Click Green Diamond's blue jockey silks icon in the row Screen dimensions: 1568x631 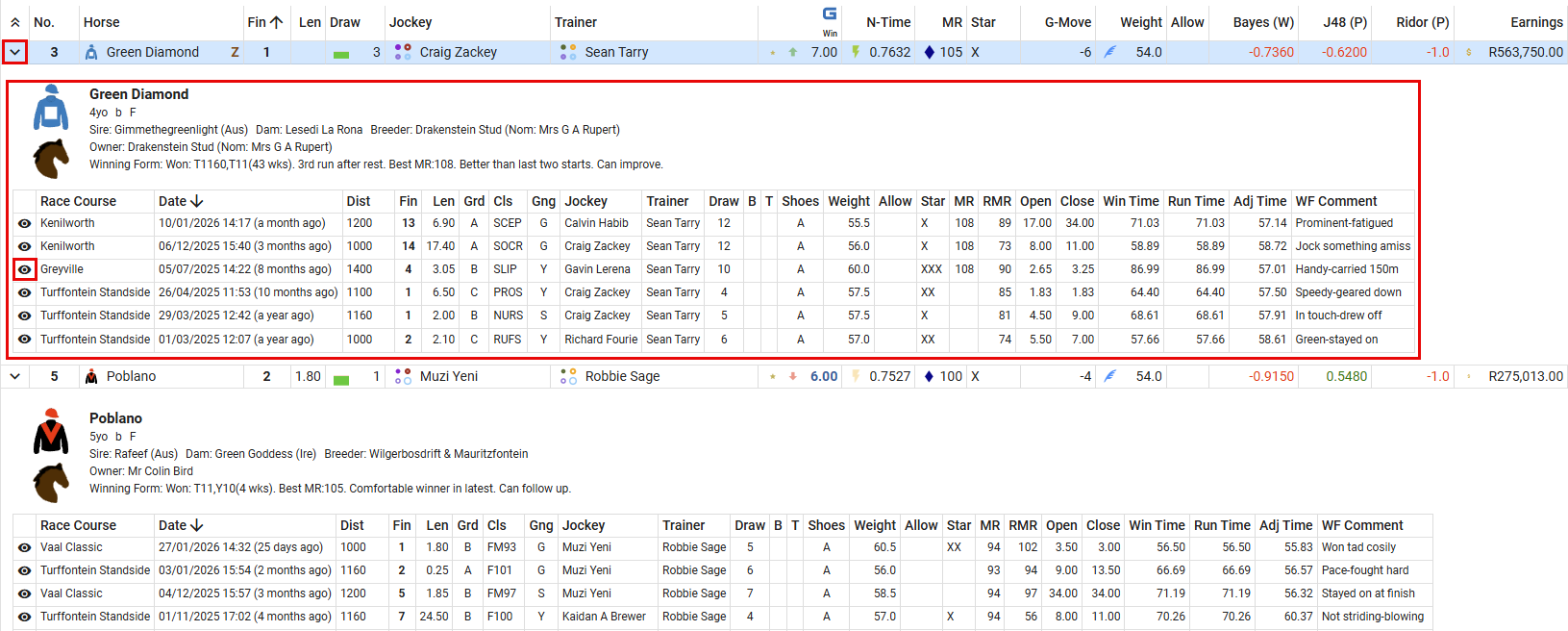coord(91,52)
